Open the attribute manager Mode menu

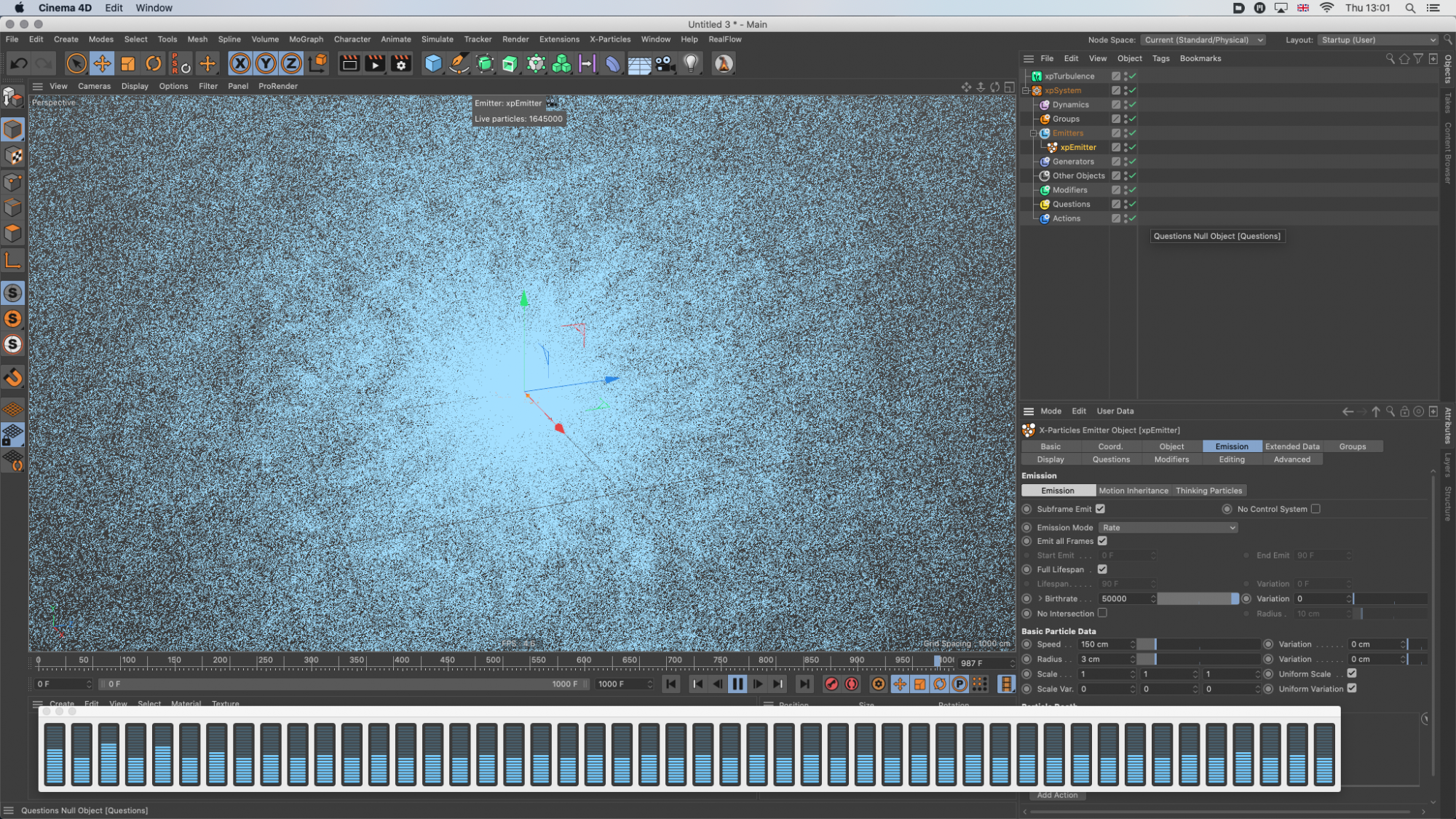[1051, 411]
